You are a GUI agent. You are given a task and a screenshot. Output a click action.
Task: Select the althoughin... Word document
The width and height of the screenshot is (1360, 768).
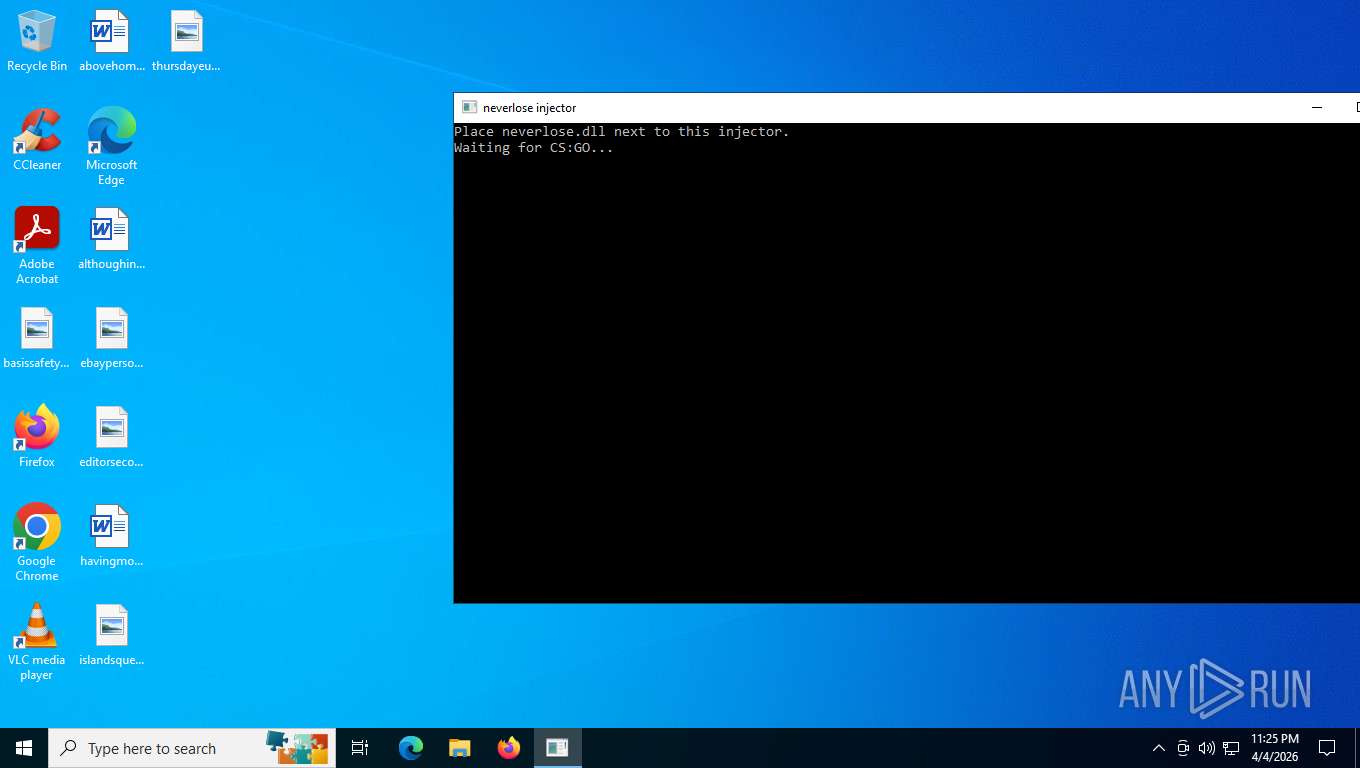pyautogui.click(x=111, y=239)
